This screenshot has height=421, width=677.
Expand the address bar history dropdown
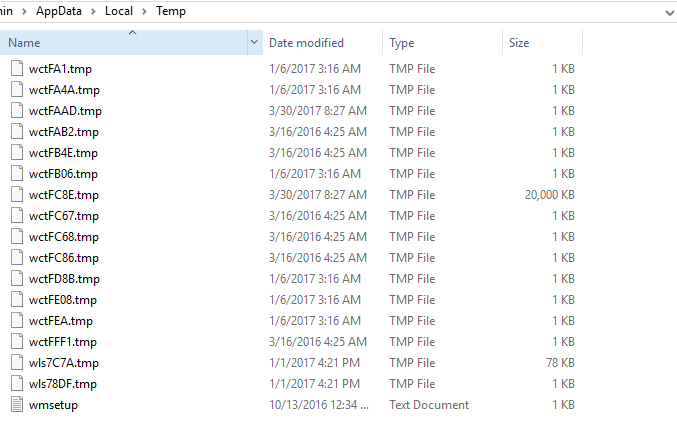click(x=669, y=13)
